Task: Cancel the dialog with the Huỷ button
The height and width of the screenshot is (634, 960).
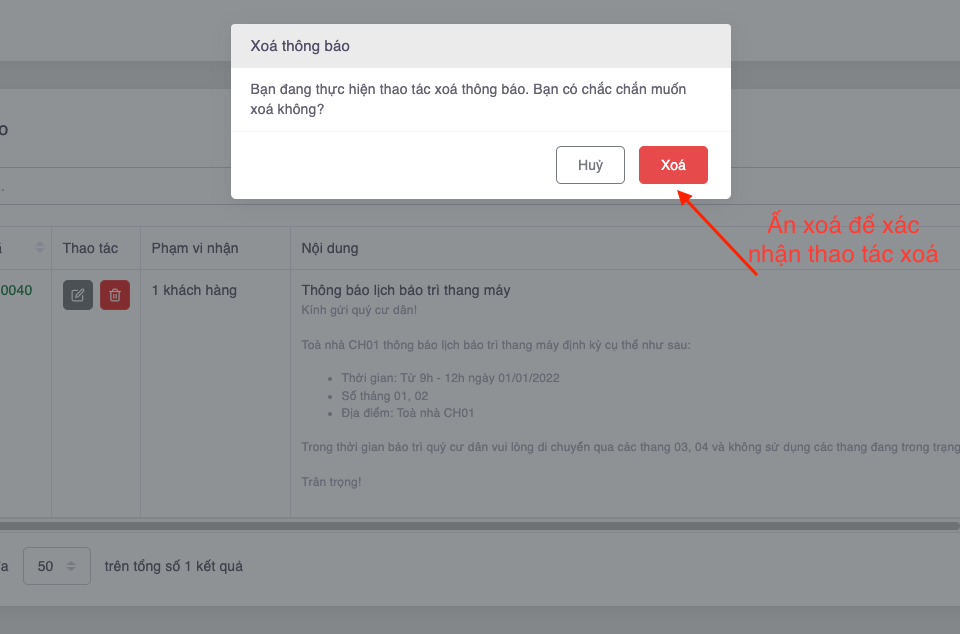Action: click(590, 165)
